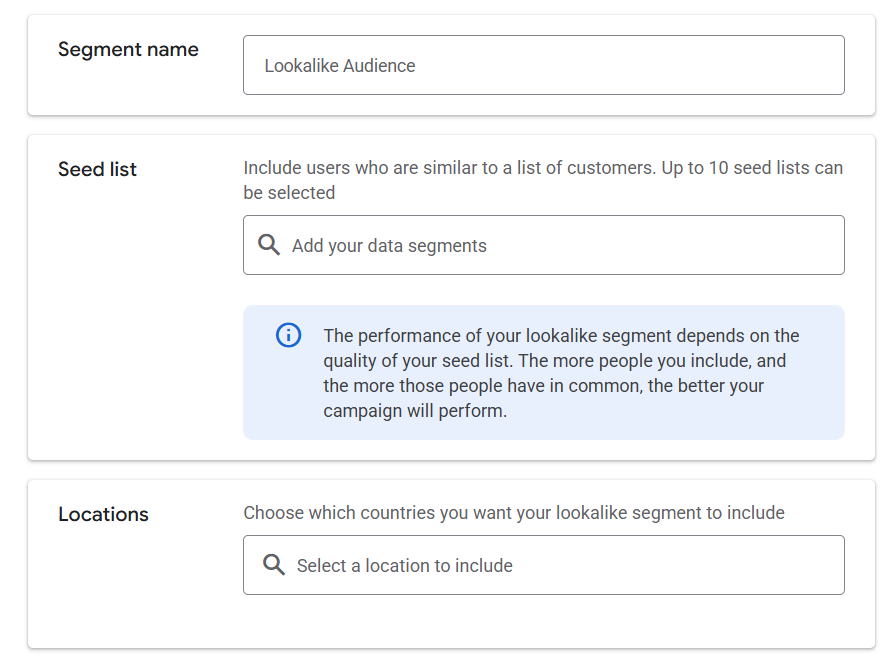Click "campaign will perform." line in notice

[x=415, y=411]
